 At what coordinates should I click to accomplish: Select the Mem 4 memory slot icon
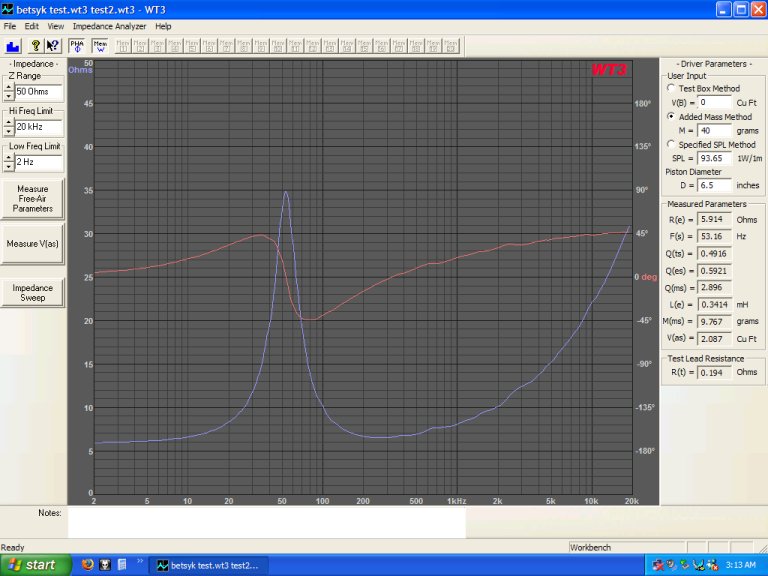pyautogui.click(x=175, y=47)
